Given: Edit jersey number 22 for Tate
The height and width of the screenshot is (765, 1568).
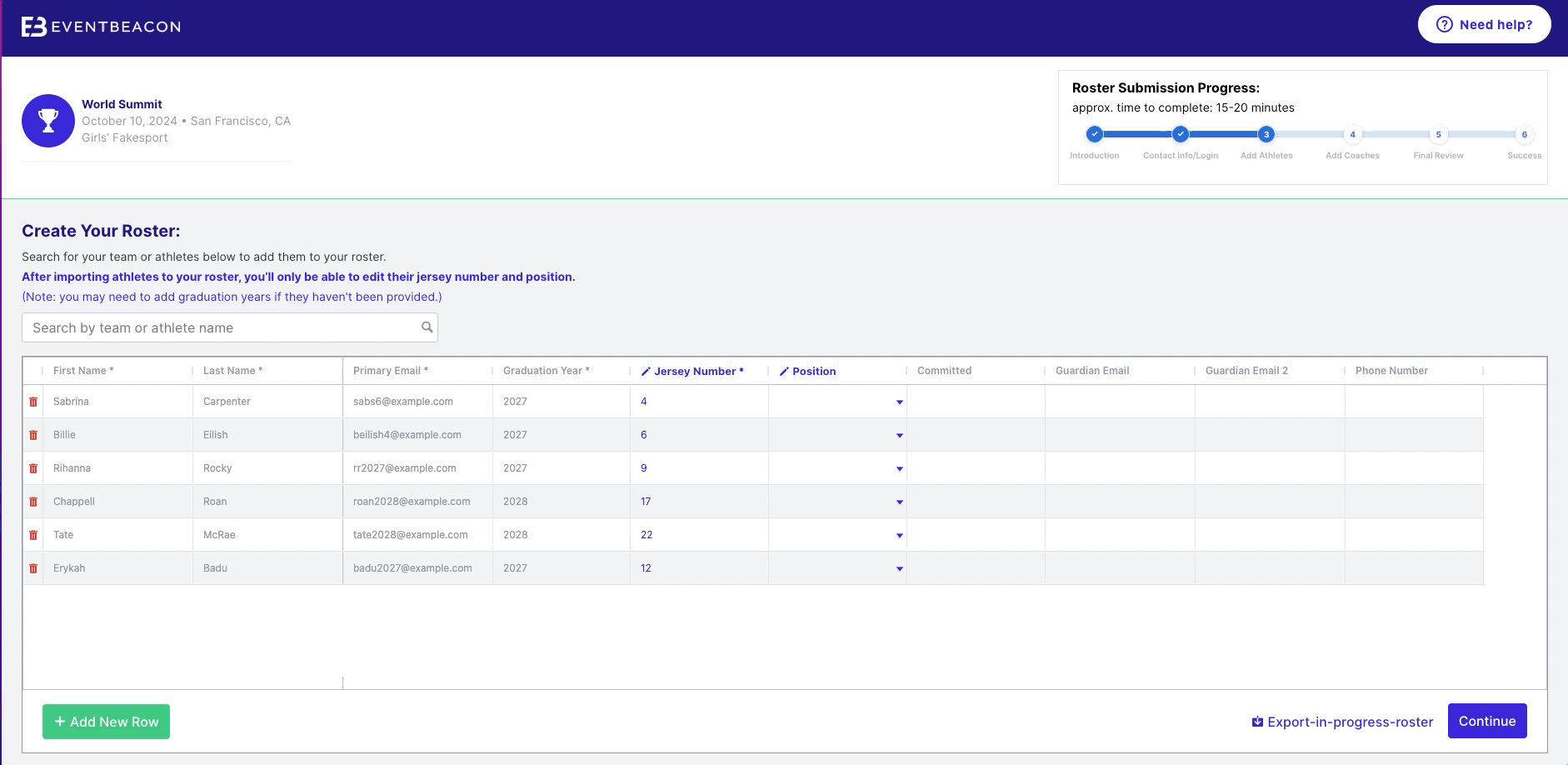Looking at the screenshot, I should click(x=699, y=535).
